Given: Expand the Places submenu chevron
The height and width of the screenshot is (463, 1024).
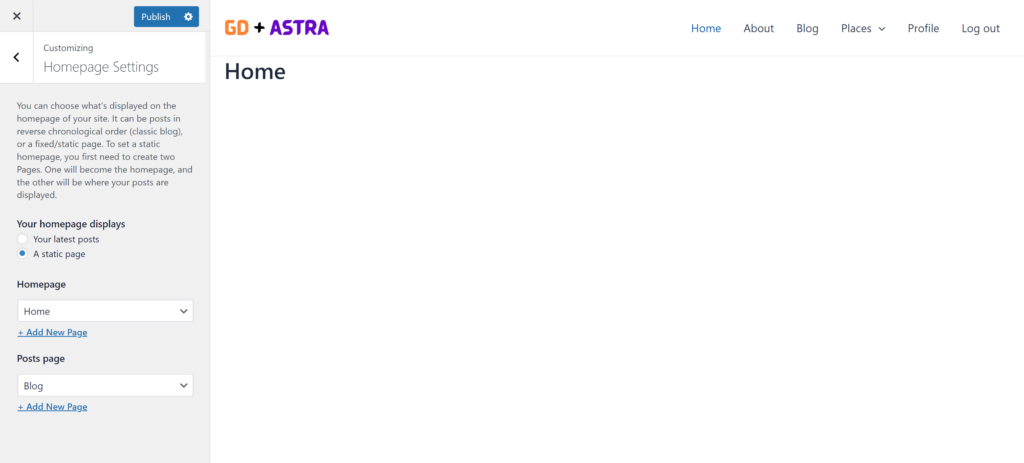Looking at the screenshot, I should click(x=882, y=29).
